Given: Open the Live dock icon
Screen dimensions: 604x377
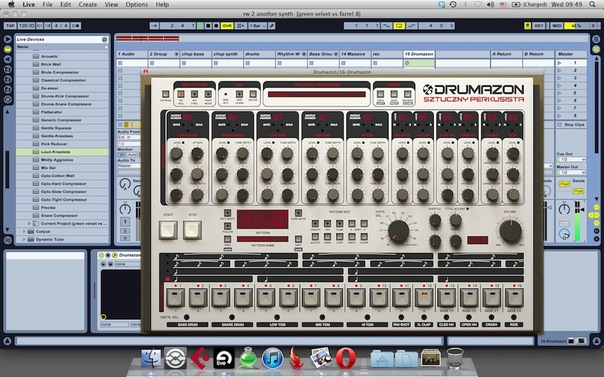Looking at the screenshot, I should (223, 358).
